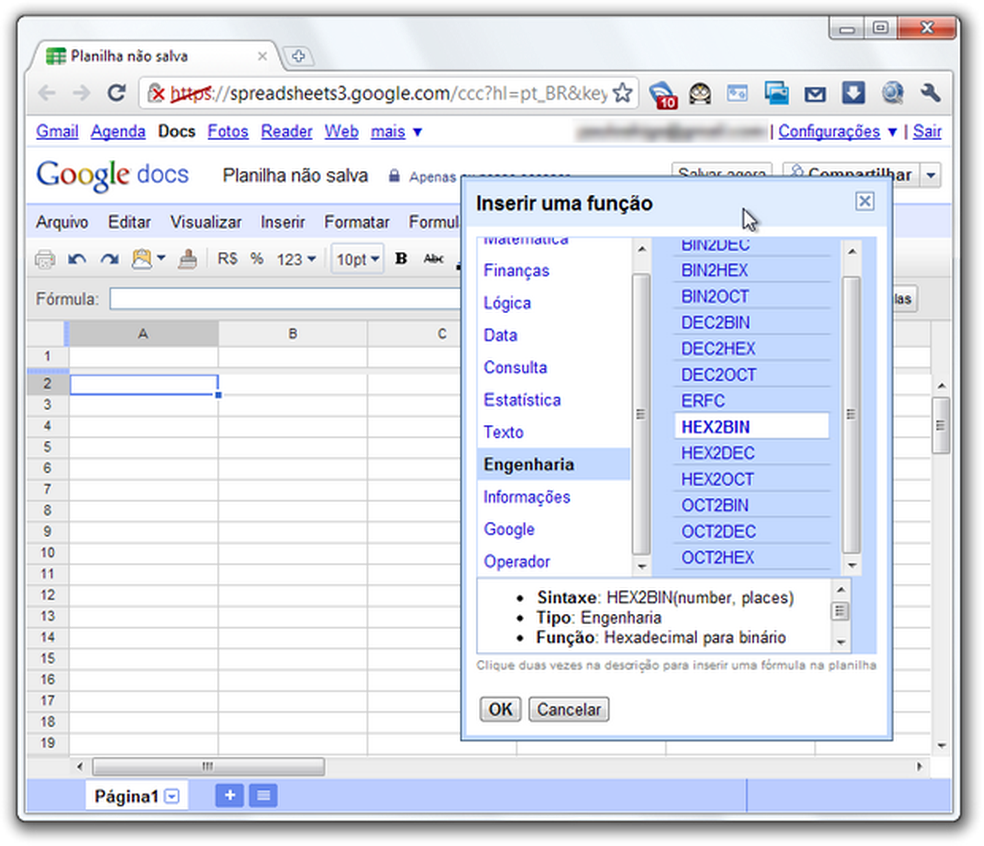Viewport: 984px width, 846px height.
Task: Click the blue download arrow extension icon
Action: 852,94
